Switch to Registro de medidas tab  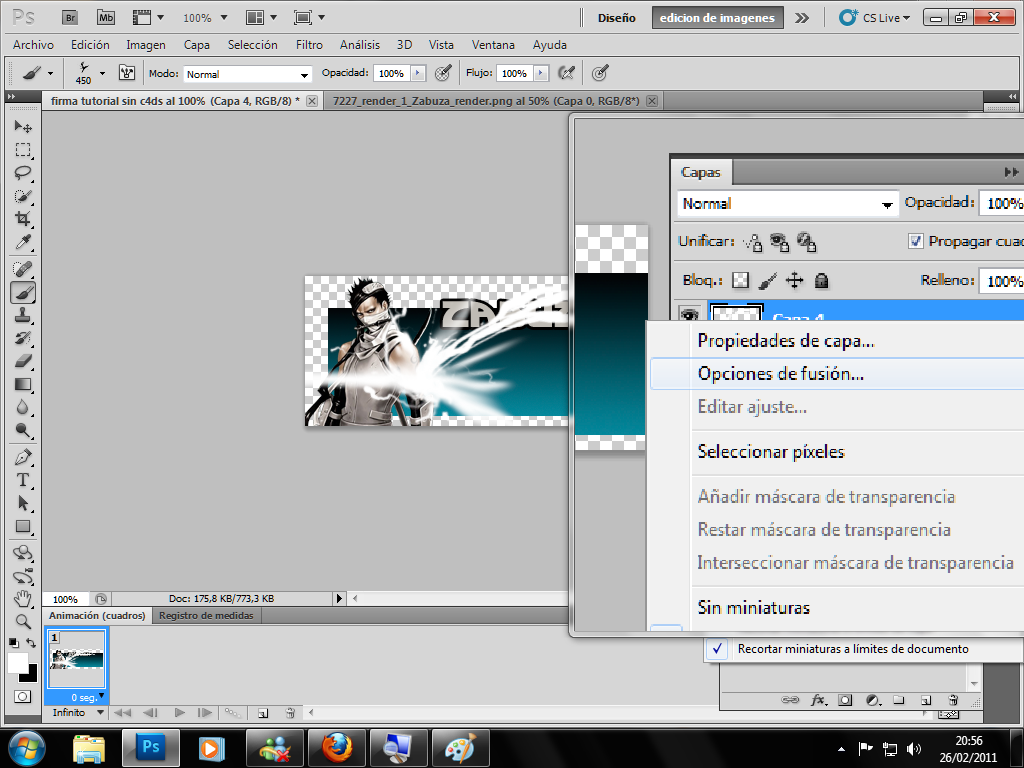click(x=206, y=615)
